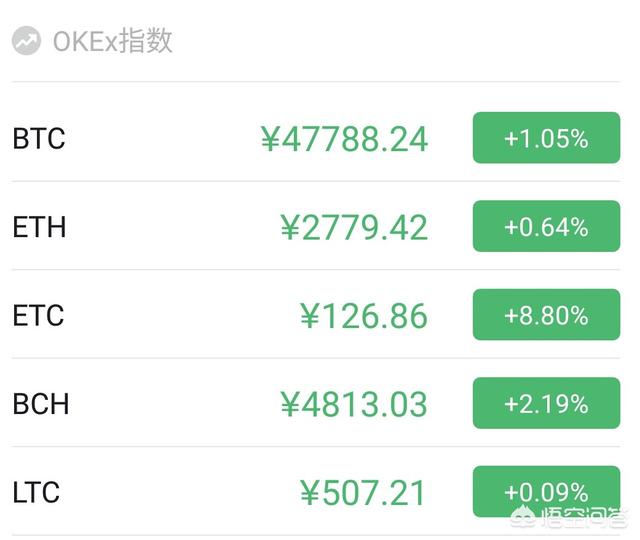The height and width of the screenshot is (540, 640).
Task: Tap the LTC price ¥507.21
Action: (x=364, y=492)
